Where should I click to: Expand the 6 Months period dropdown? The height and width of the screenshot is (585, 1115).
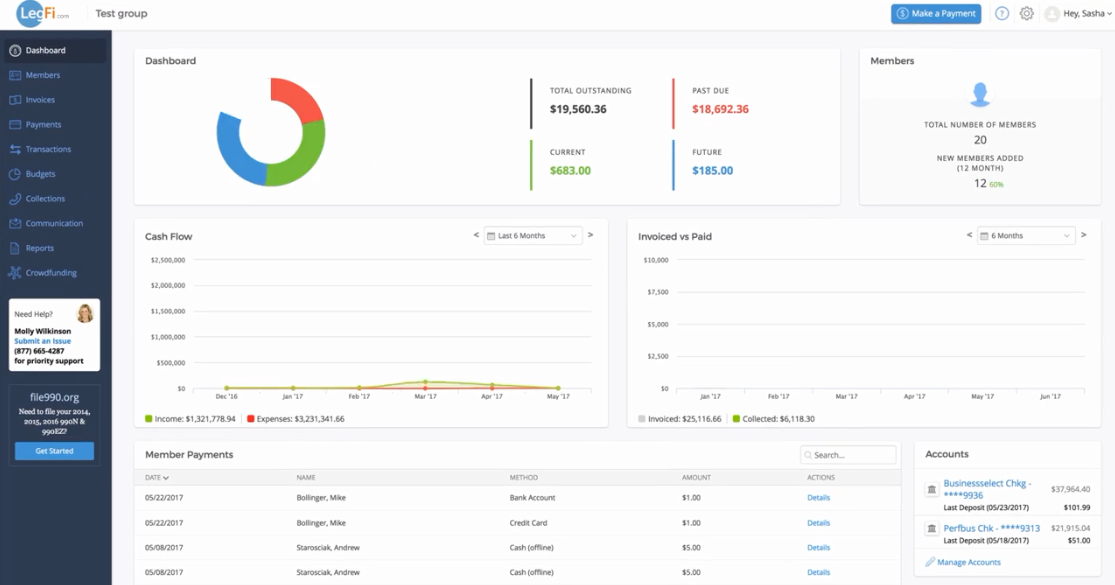(x=1026, y=235)
